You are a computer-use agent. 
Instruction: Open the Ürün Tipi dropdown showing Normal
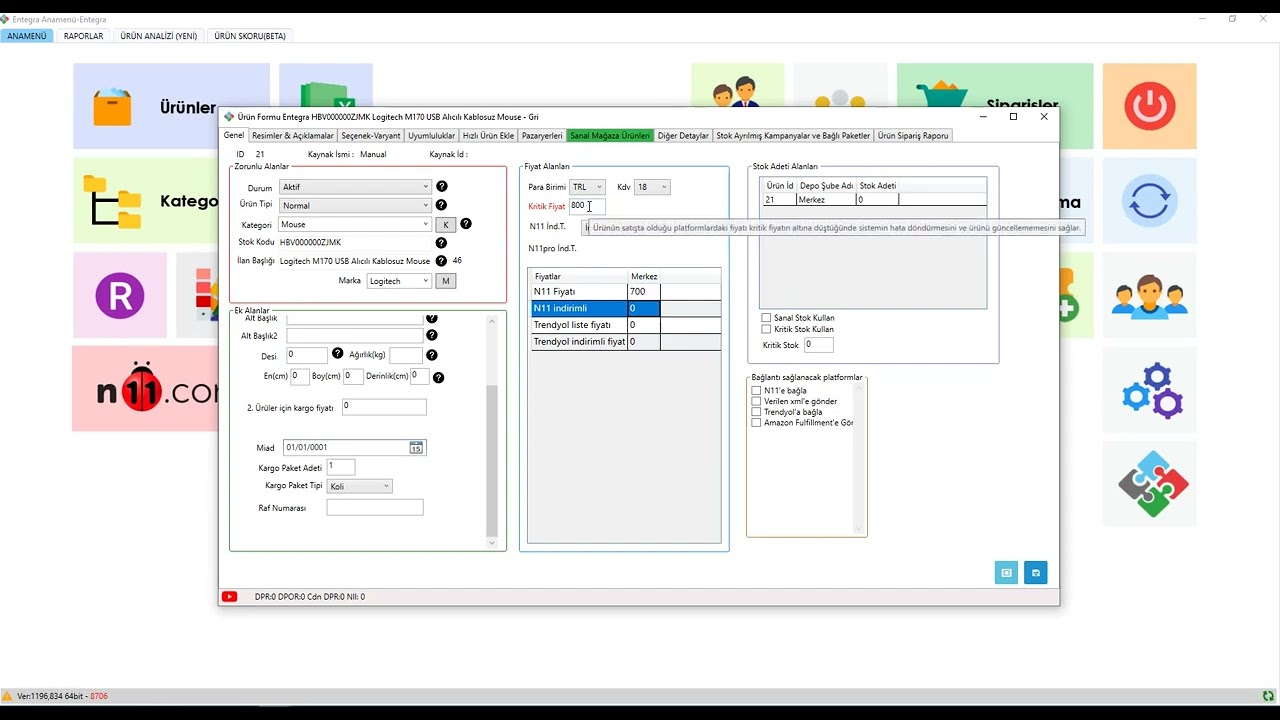pyautogui.click(x=355, y=205)
